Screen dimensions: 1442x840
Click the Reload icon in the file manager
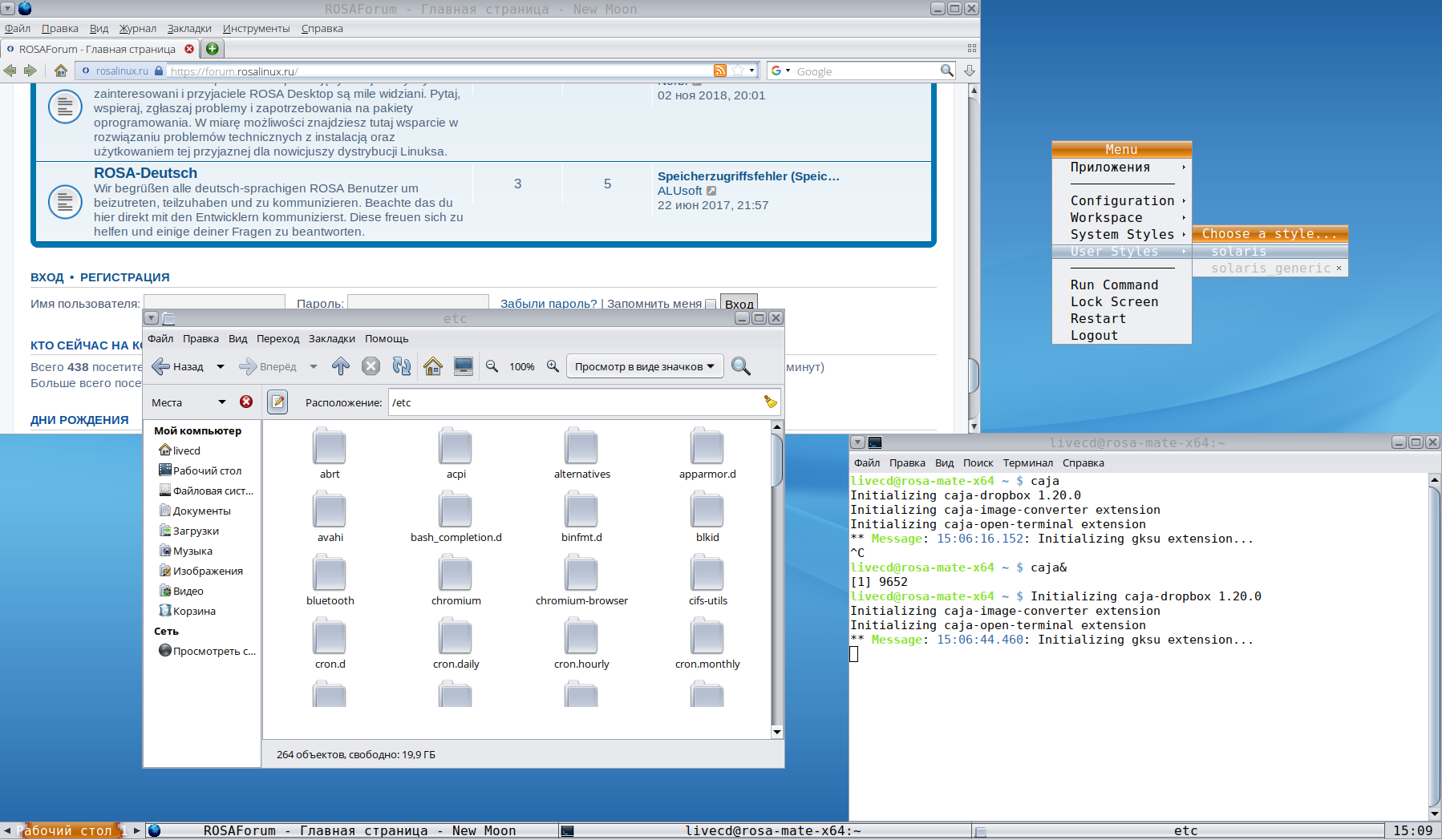(x=401, y=366)
